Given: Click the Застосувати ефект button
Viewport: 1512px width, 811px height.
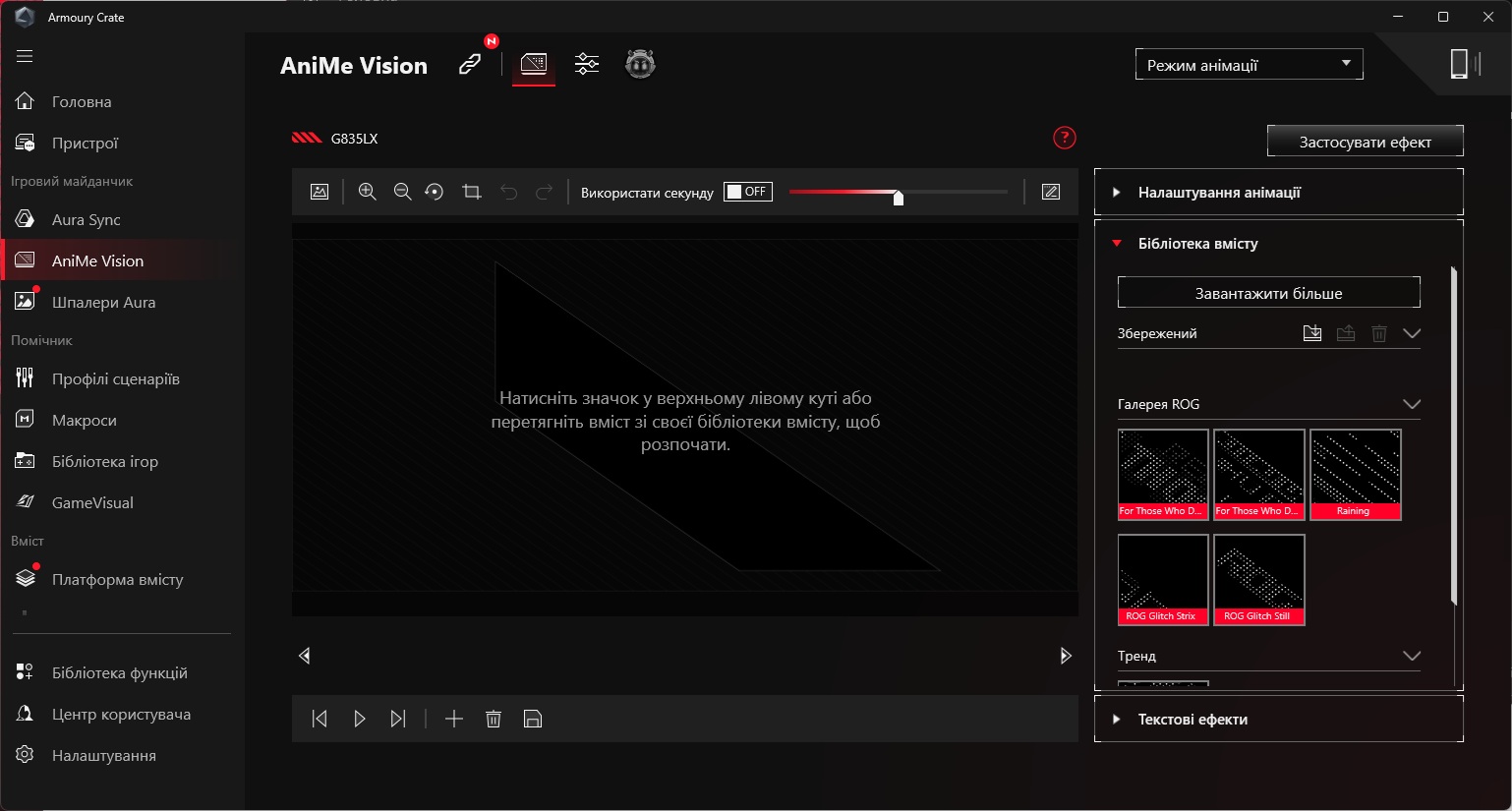Looking at the screenshot, I should point(1365,142).
